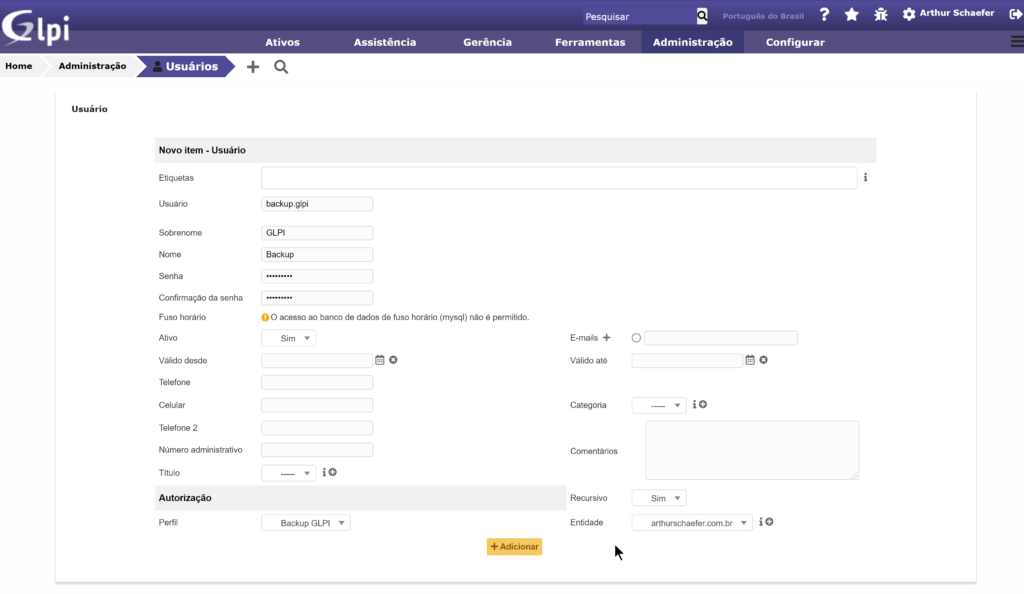The height and width of the screenshot is (594, 1024).
Task: Click the Etiquetas info icon
Action: click(x=865, y=177)
